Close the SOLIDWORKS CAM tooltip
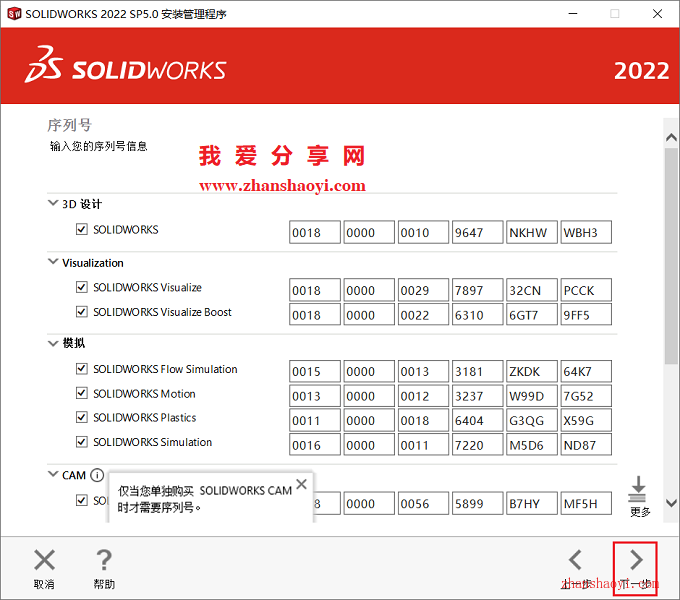This screenshot has height=600, width=680. [301, 484]
